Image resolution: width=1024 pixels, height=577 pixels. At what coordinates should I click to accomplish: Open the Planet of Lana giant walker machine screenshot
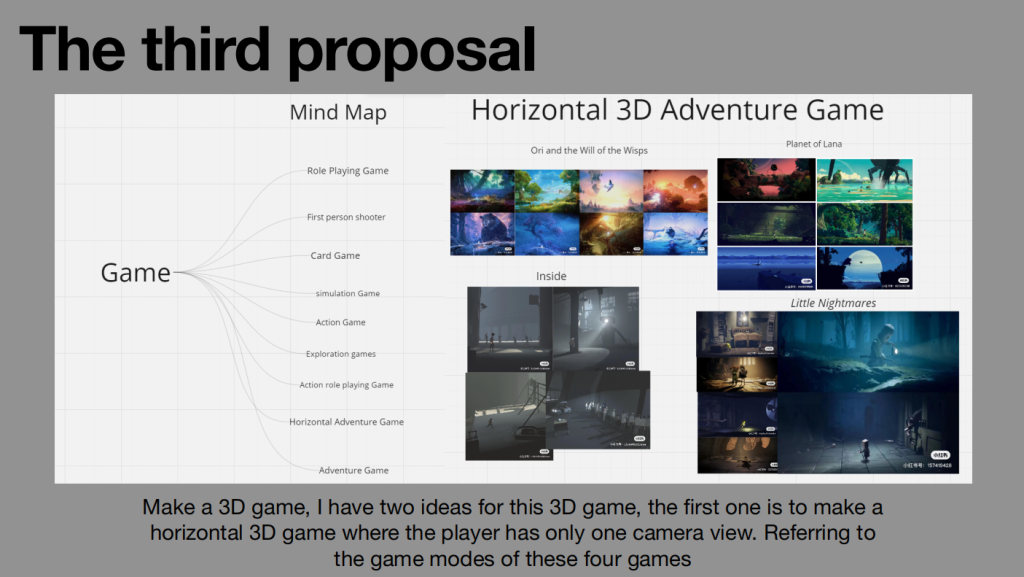[865, 180]
